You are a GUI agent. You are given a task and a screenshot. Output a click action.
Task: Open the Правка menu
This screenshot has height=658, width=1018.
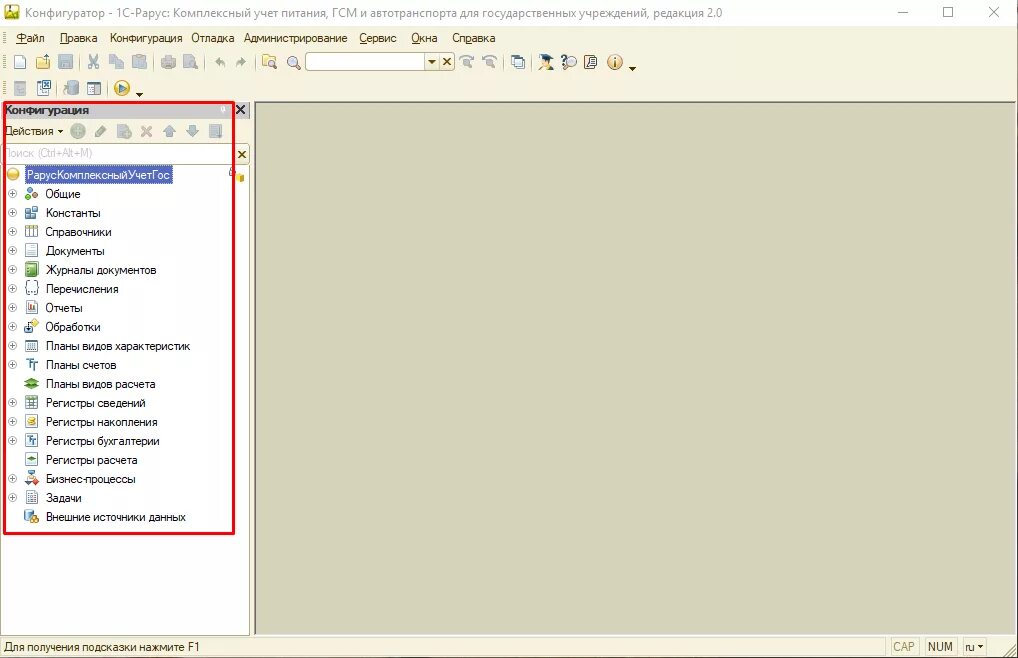pyautogui.click(x=79, y=38)
